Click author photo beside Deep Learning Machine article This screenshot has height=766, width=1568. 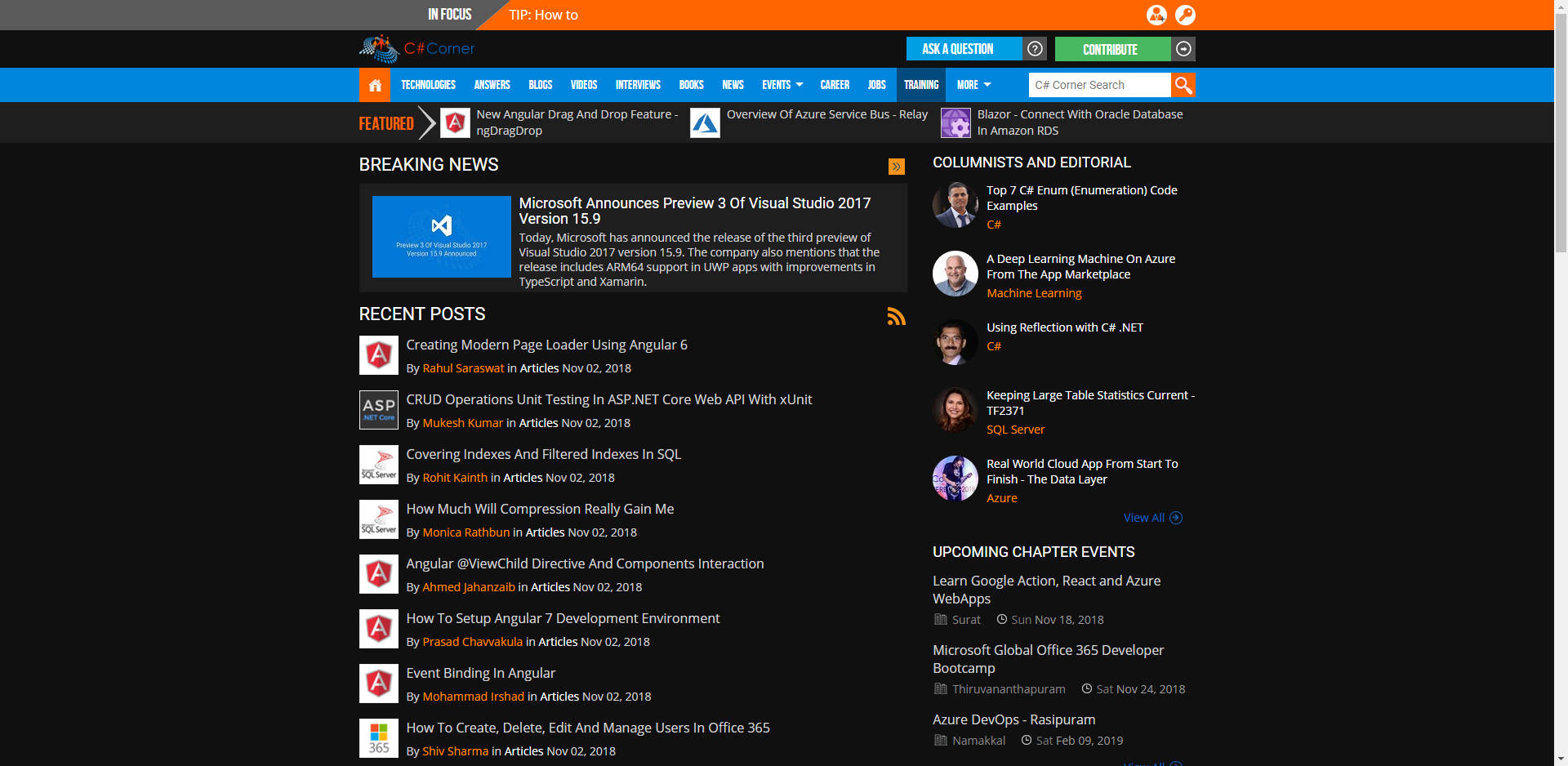pos(955,274)
